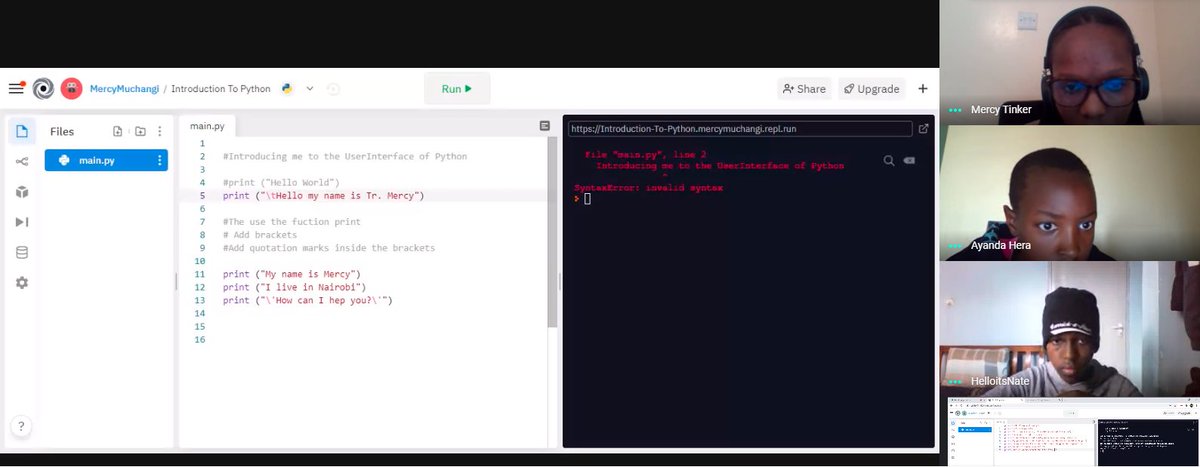Clear the console with the clear icon
The width and height of the screenshot is (1200, 467).
909,161
